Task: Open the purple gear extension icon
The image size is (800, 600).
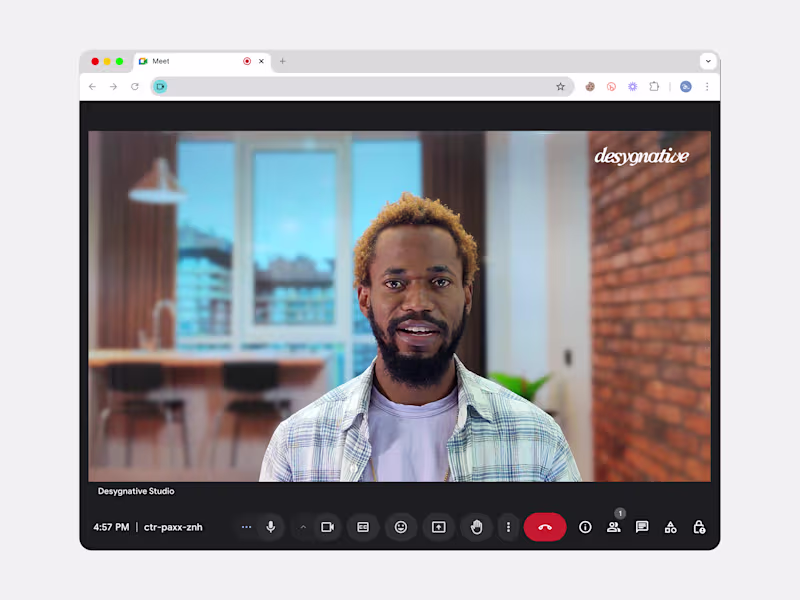Action: pos(633,87)
